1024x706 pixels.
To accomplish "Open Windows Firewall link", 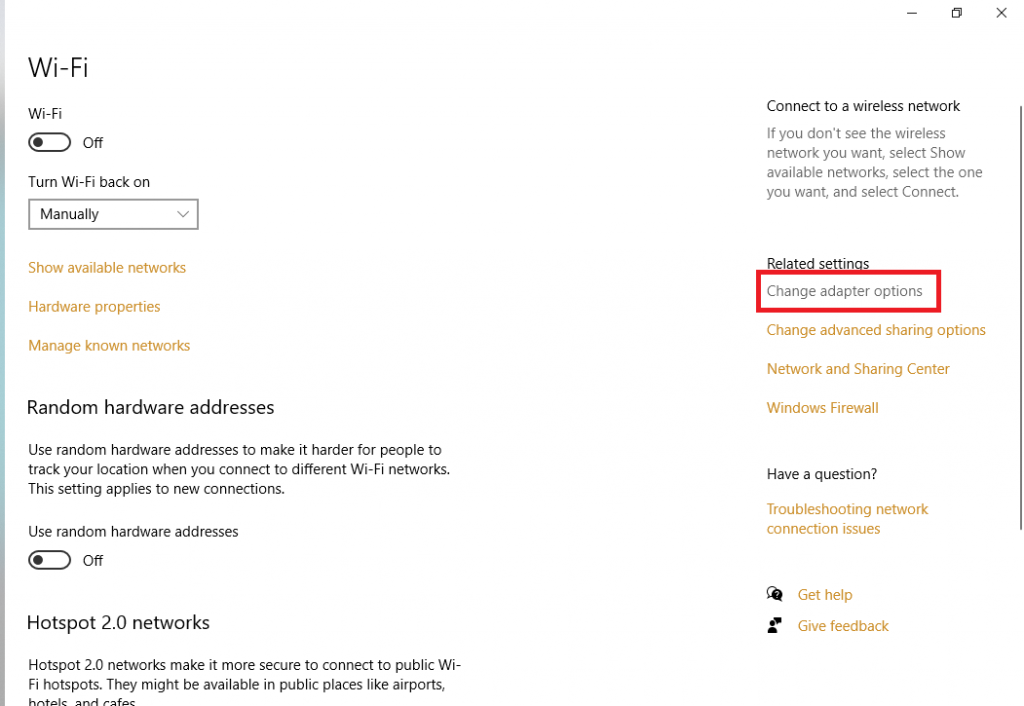I will [822, 408].
